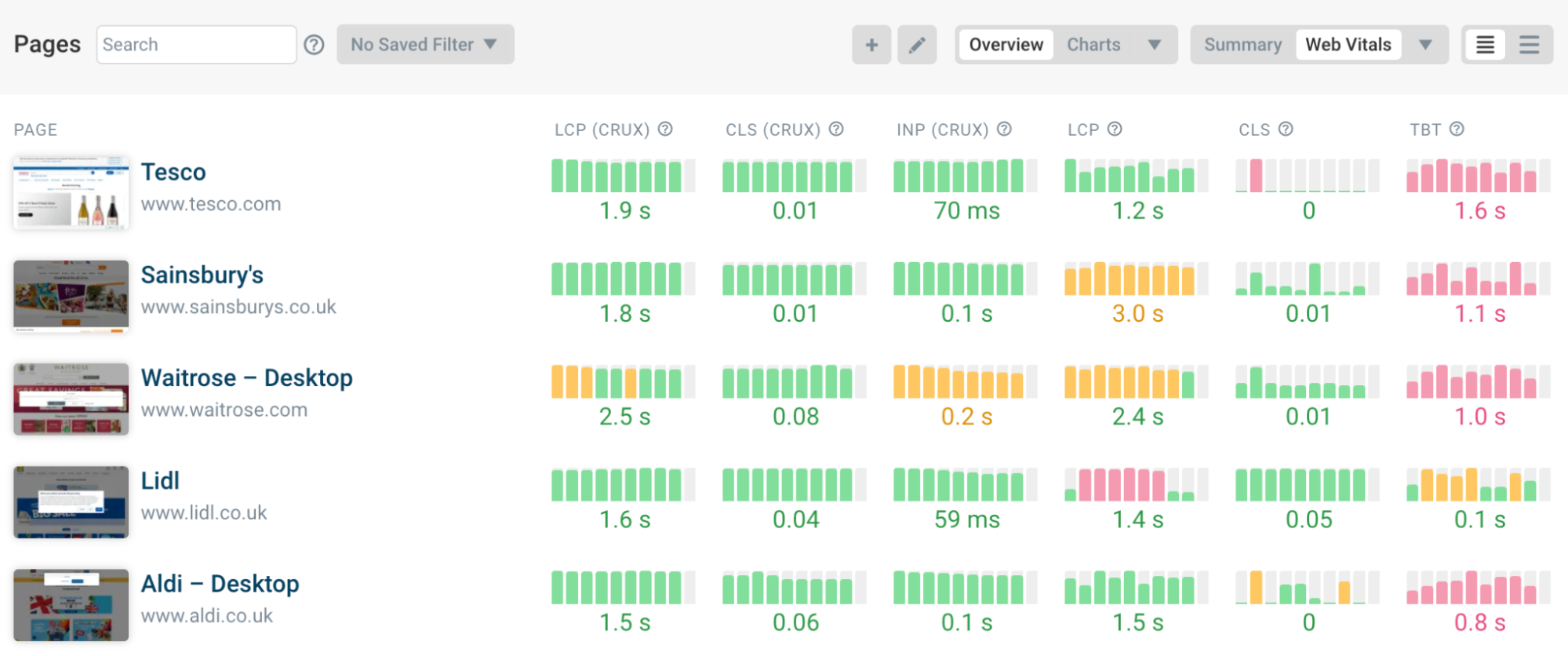Click Lidl's lab LCP value 1.4 s
Screen dimensions: 1568x656
pyautogui.click(x=1137, y=519)
